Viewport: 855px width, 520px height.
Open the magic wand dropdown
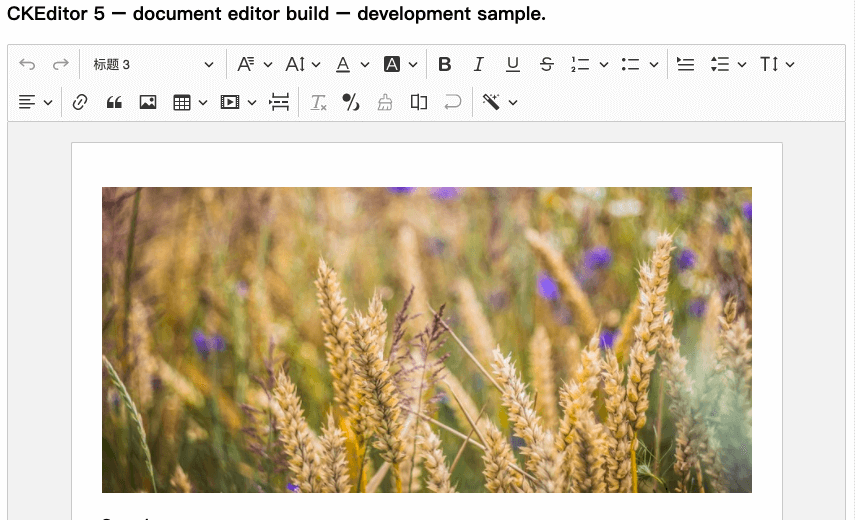pos(499,102)
